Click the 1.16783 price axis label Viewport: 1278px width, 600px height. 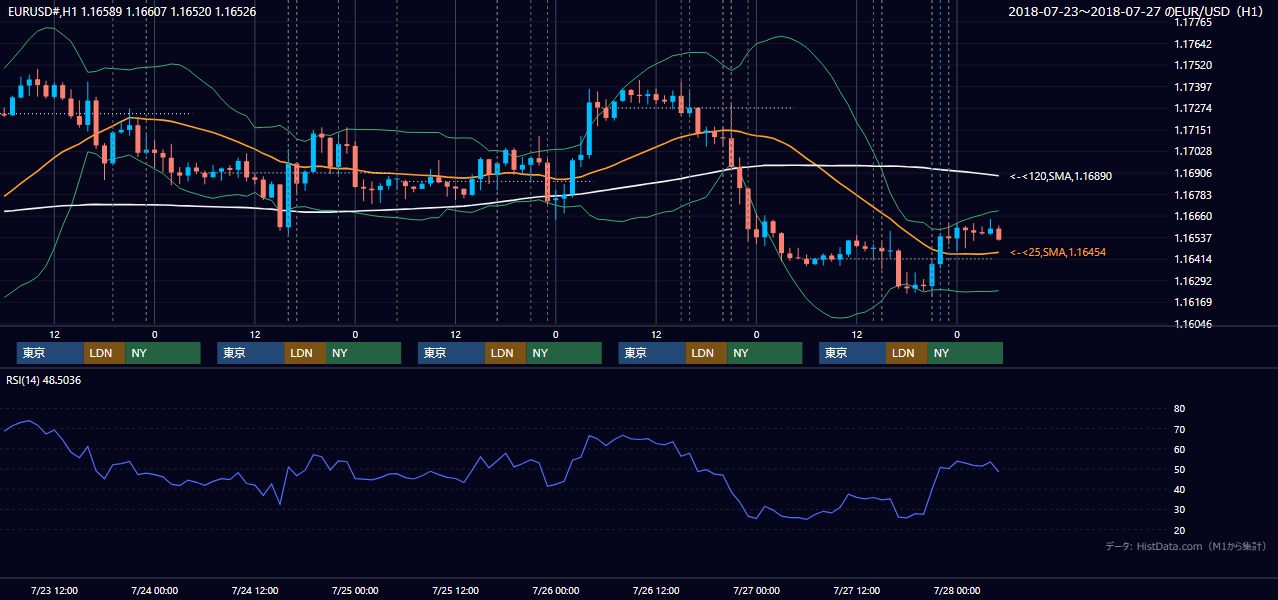pos(1193,195)
